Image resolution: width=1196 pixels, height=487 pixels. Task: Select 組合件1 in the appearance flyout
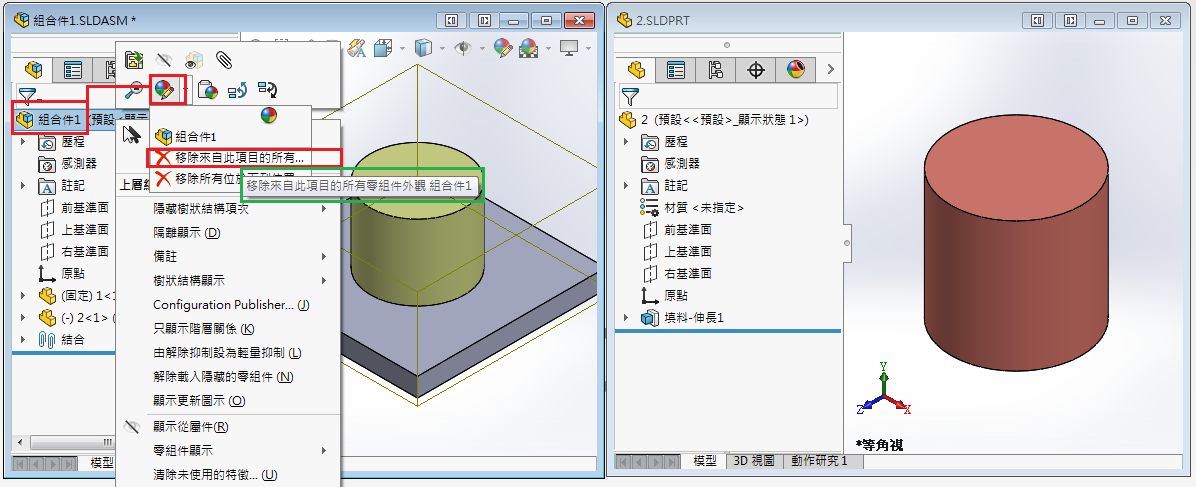[186, 137]
